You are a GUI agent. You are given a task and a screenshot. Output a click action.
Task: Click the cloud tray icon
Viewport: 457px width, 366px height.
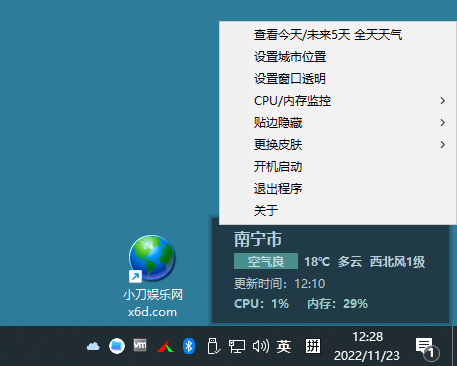pyautogui.click(x=93, y=346)
